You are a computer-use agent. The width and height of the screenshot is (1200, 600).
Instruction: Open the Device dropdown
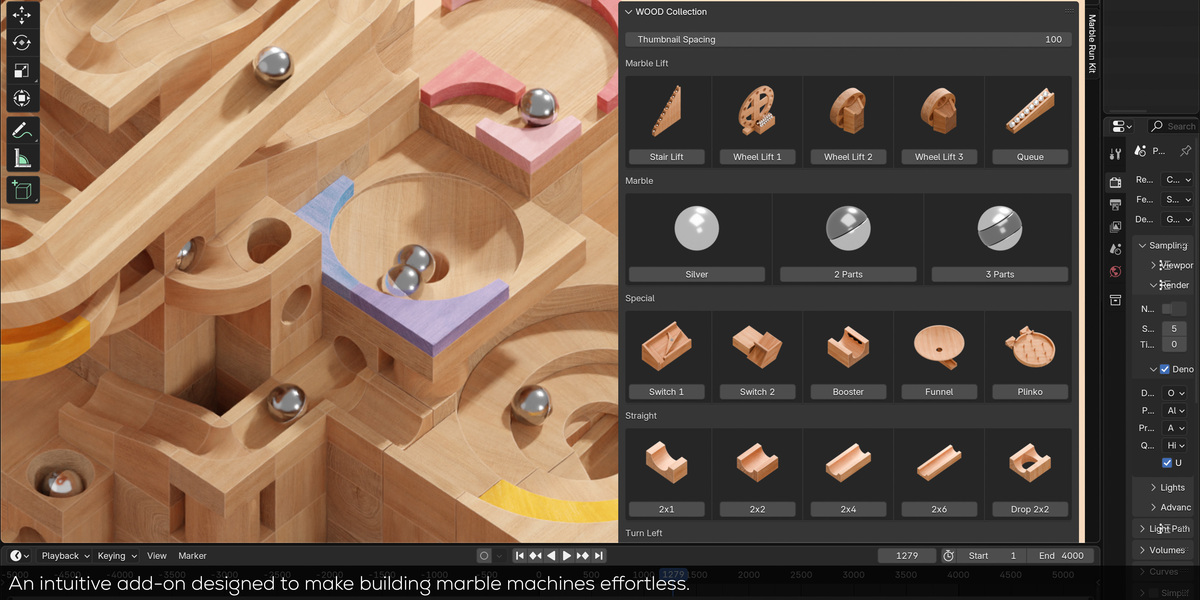pos(1177,219)
